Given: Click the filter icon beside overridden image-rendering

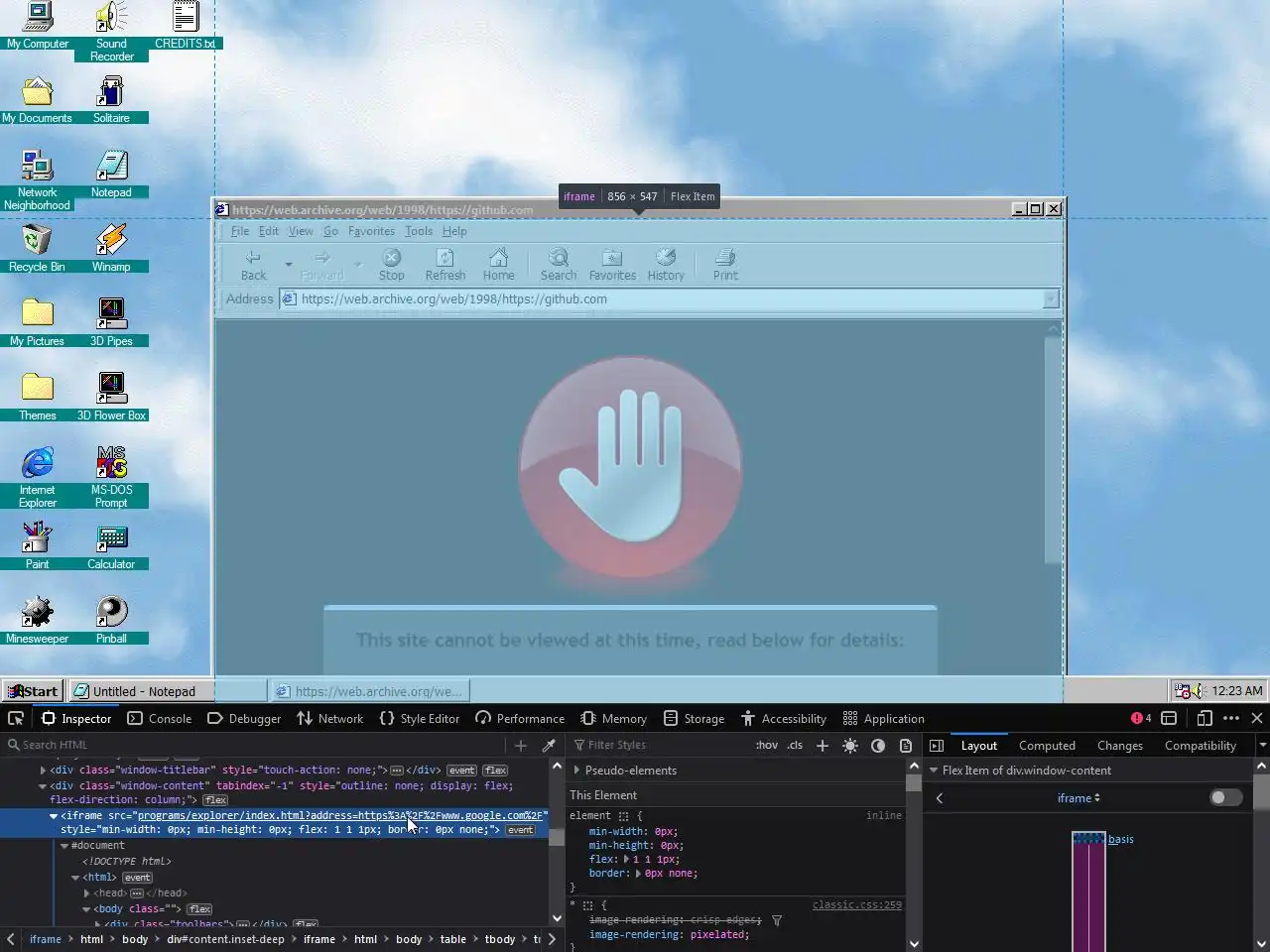Looking at the screenshot, I should click(x=777, y=920).
